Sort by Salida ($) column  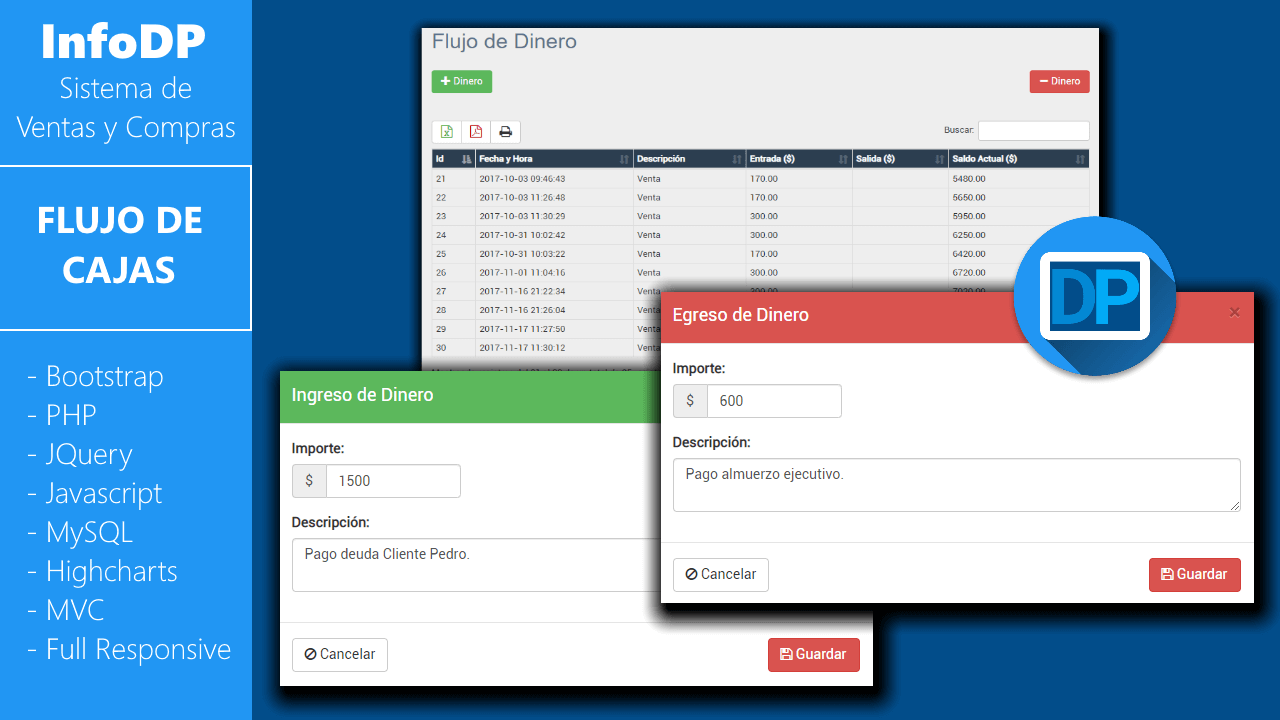[x=899, y=159]
